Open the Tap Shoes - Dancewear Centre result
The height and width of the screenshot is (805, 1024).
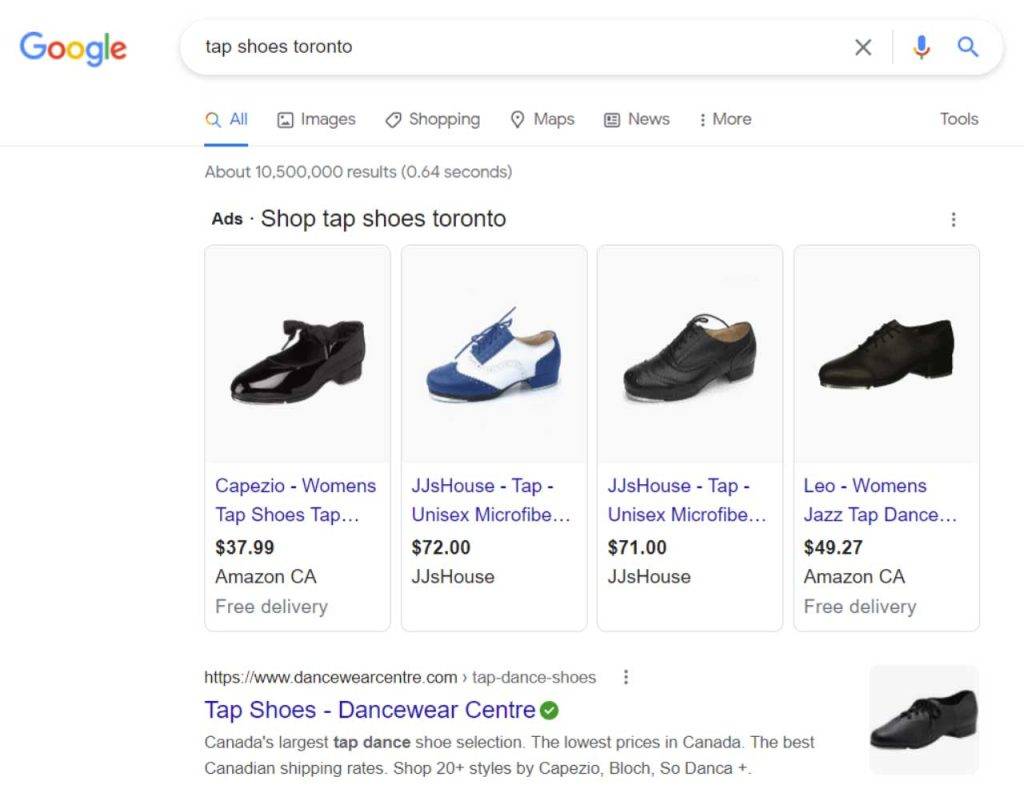(370, 710)
